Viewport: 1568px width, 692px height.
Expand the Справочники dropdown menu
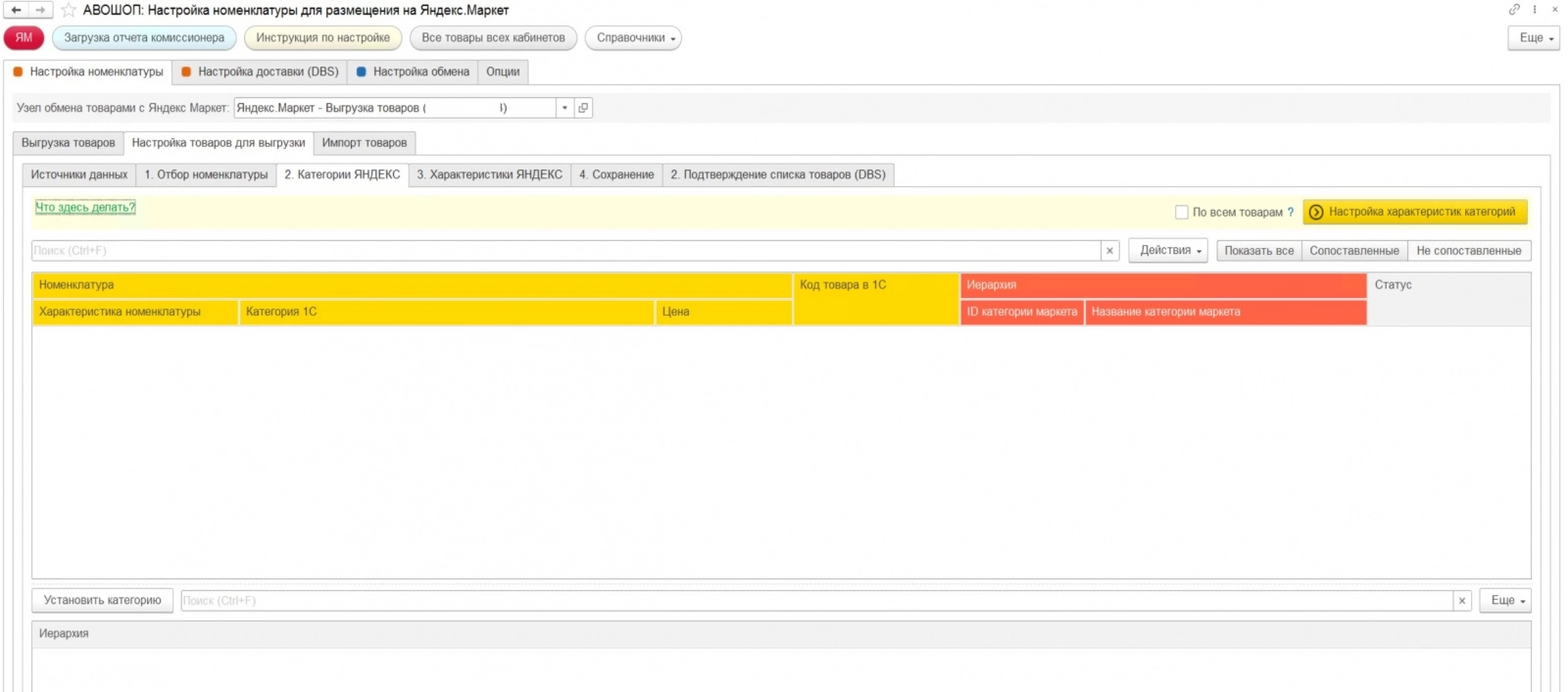(x=633, y=38)
